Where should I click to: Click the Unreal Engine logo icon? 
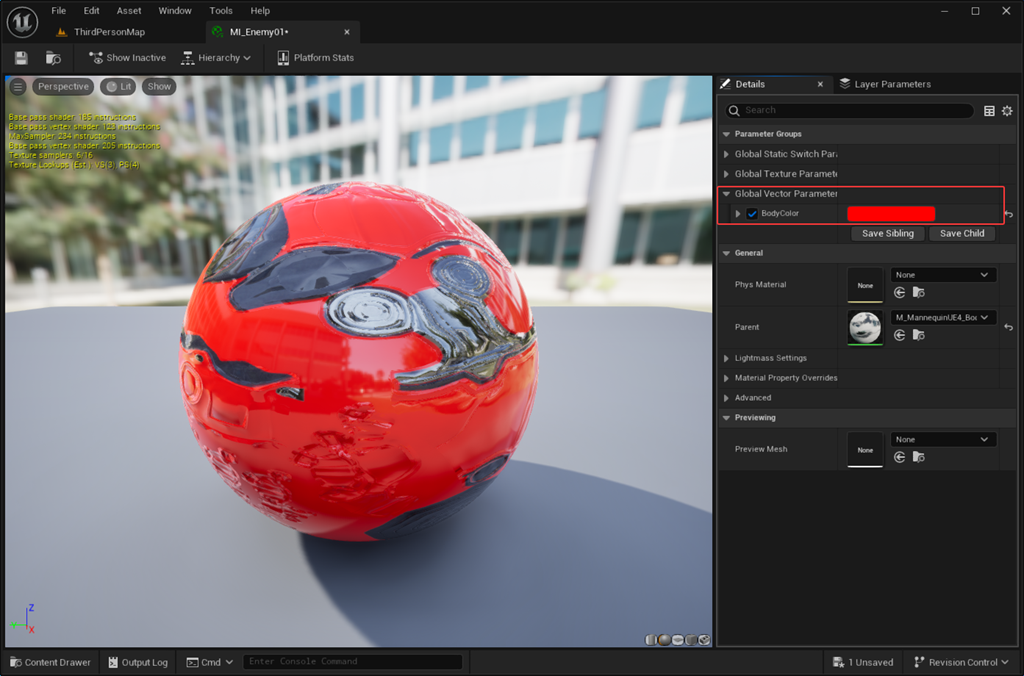[22, 21]
